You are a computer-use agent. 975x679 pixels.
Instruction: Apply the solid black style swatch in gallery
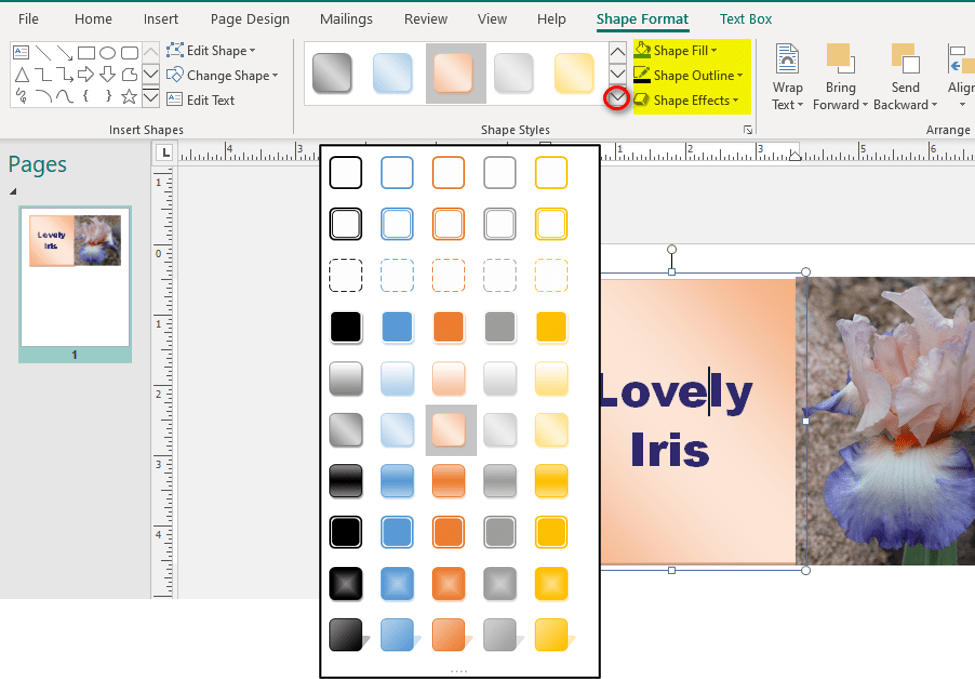pyautogui.click(x=346, y=327)
